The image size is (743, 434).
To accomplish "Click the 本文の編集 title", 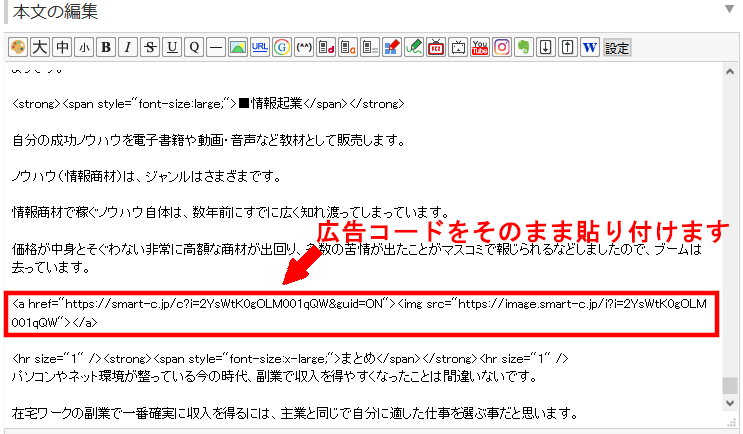I will [x=55, y=12].
